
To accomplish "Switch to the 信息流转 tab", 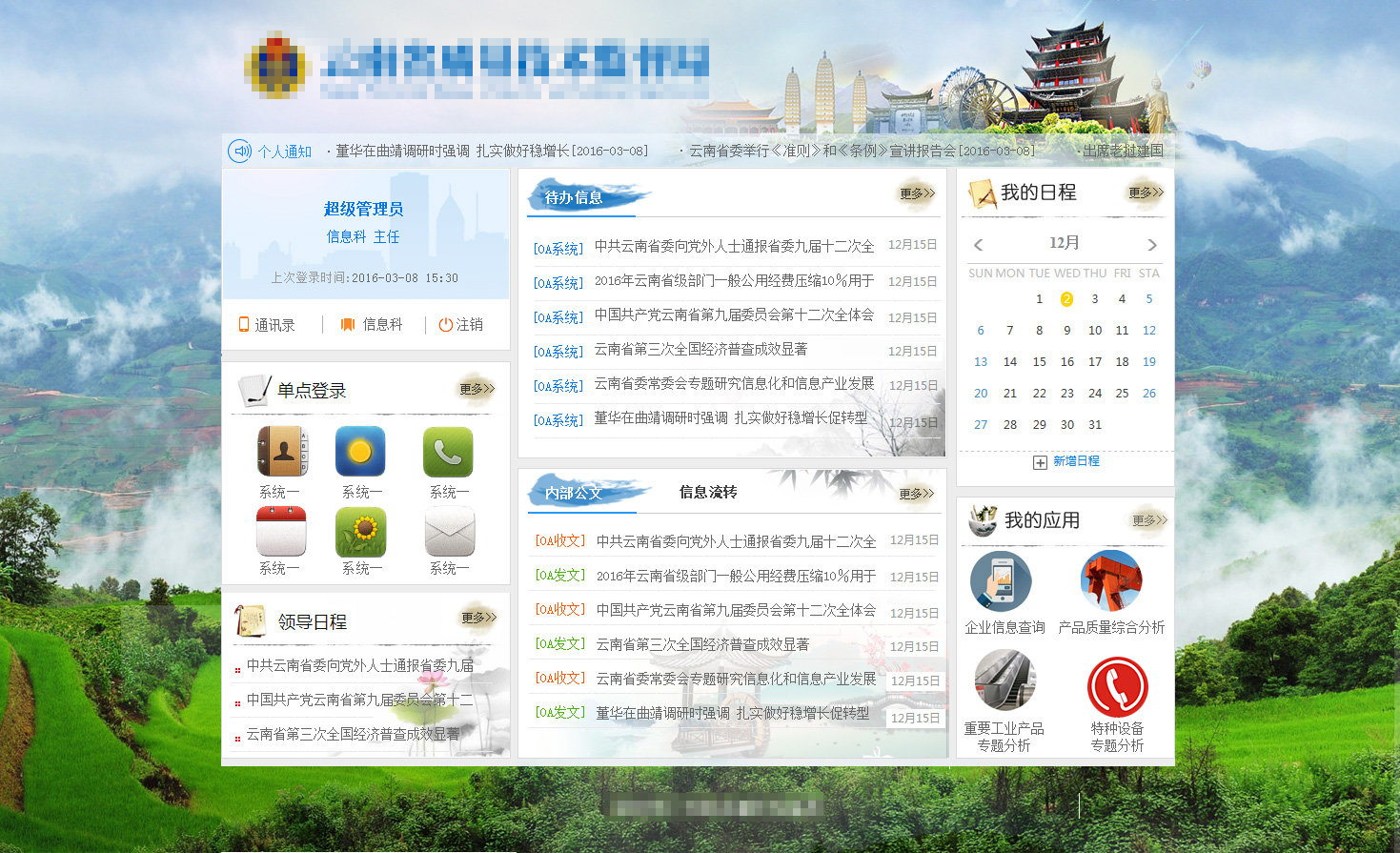I will (x=708, y=492).
